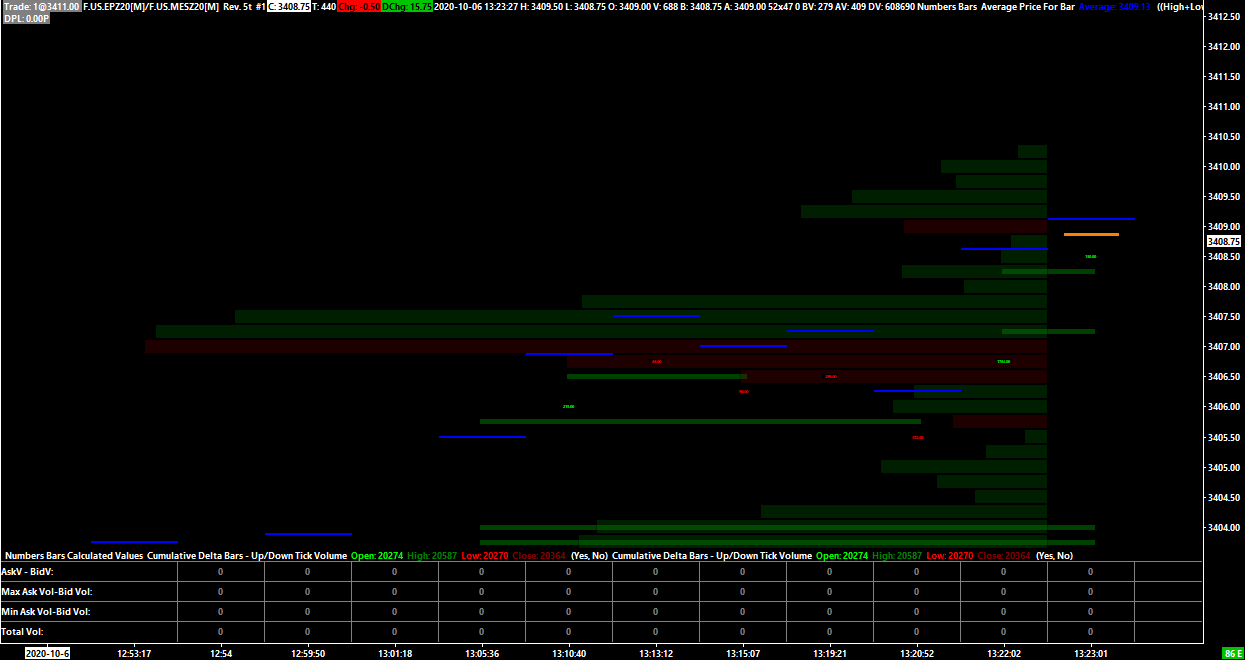Click the Total Vol: row label
1245x660 pixels.
[23, 632]
